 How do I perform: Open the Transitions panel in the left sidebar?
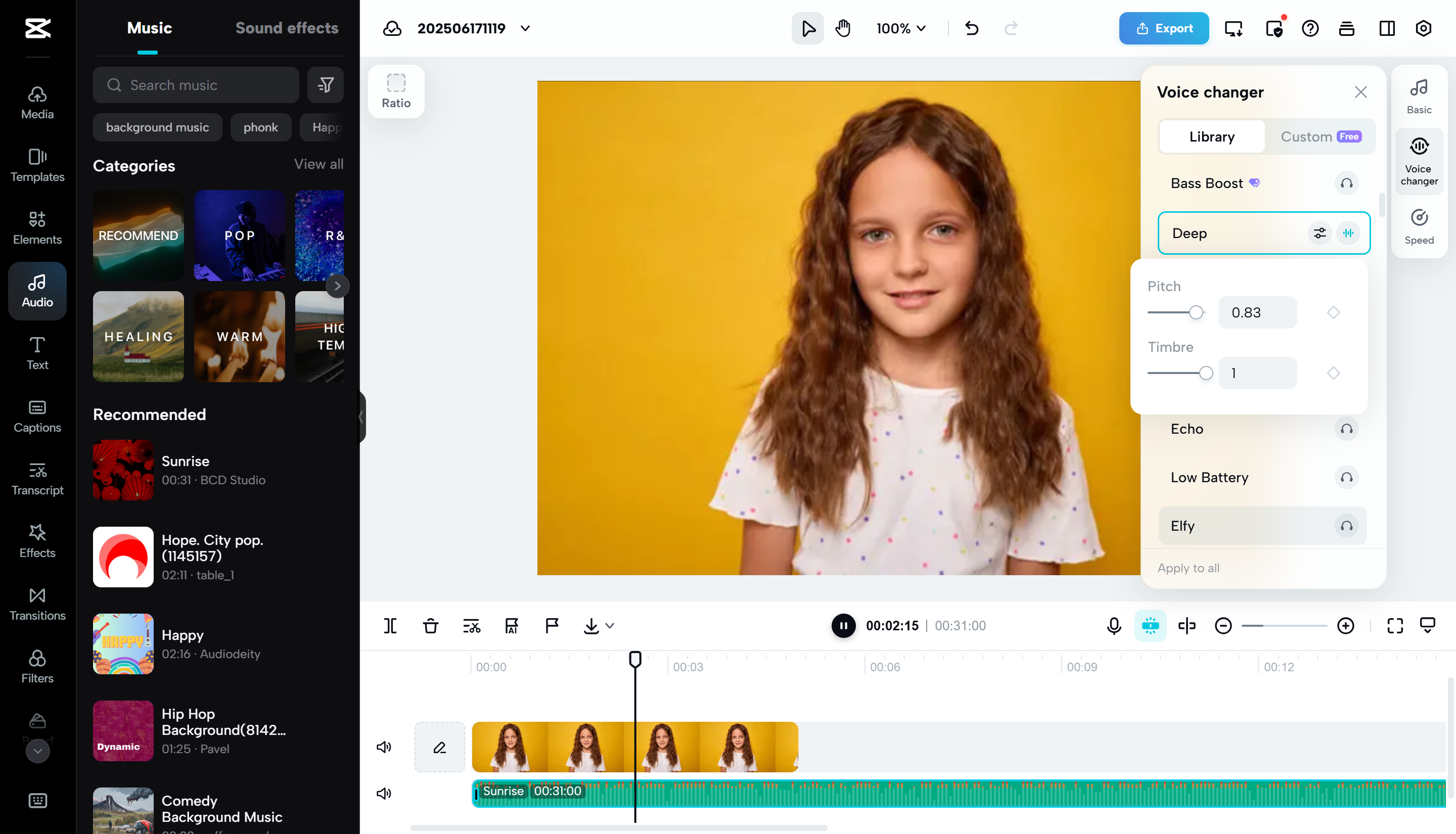coord(37,603)
